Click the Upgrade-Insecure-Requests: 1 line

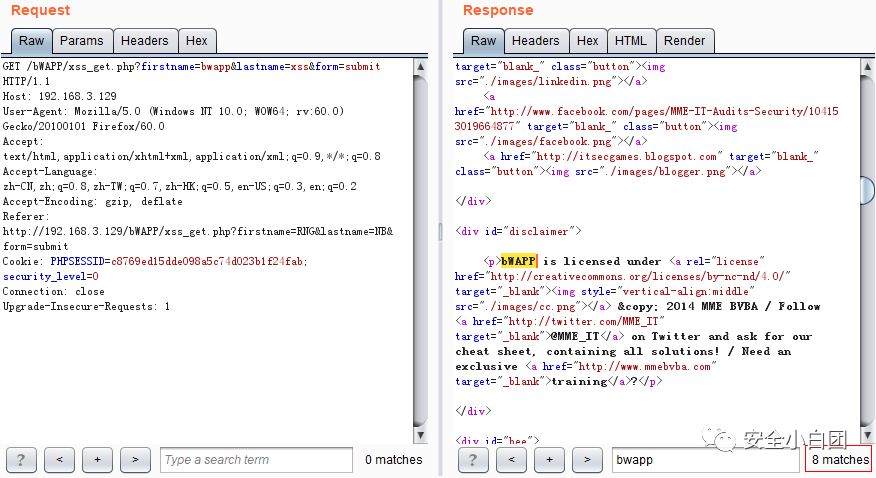pyautogui.click(x=86, y=307)
